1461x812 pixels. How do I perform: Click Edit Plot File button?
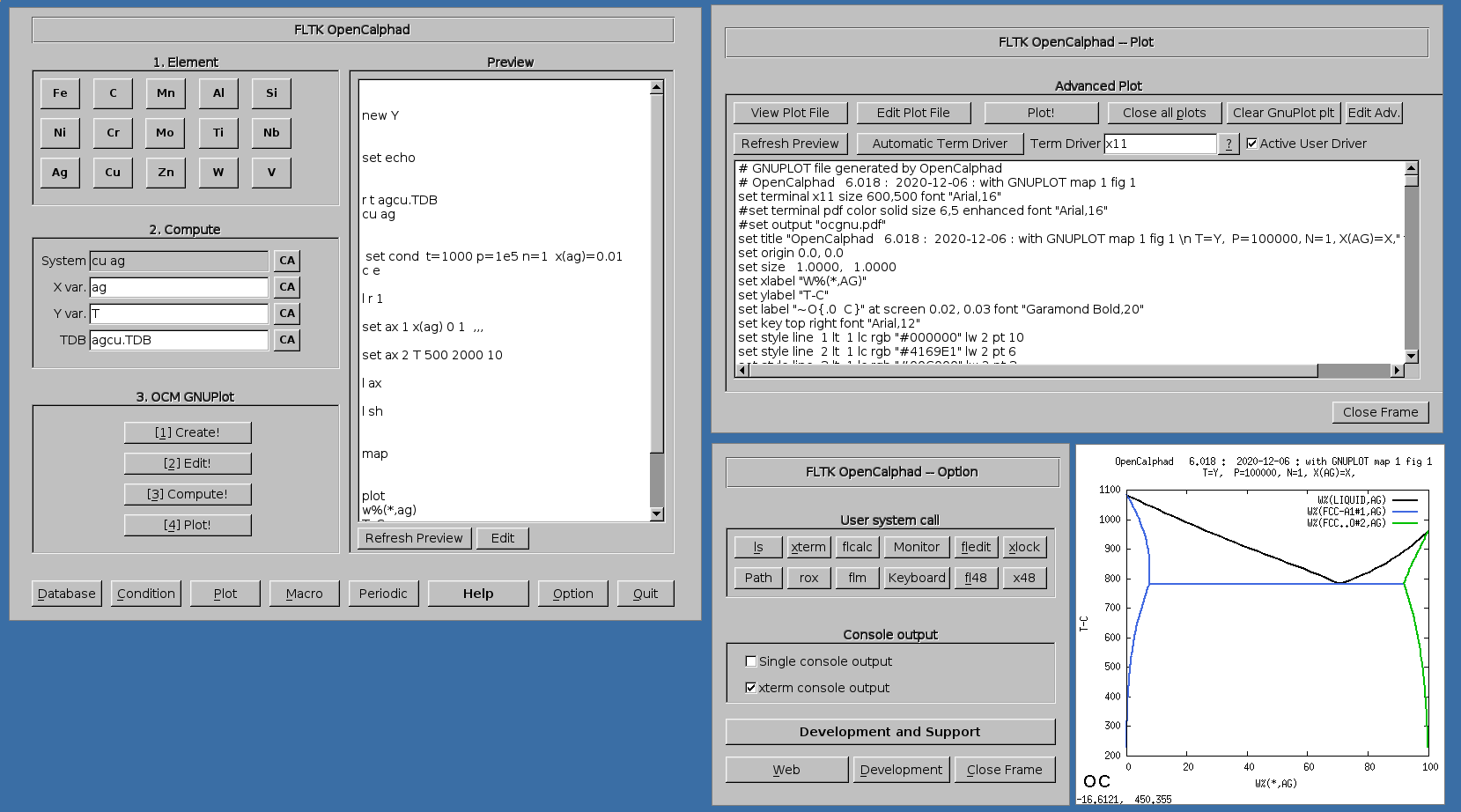pyautogui.click(x=914, y=113)
